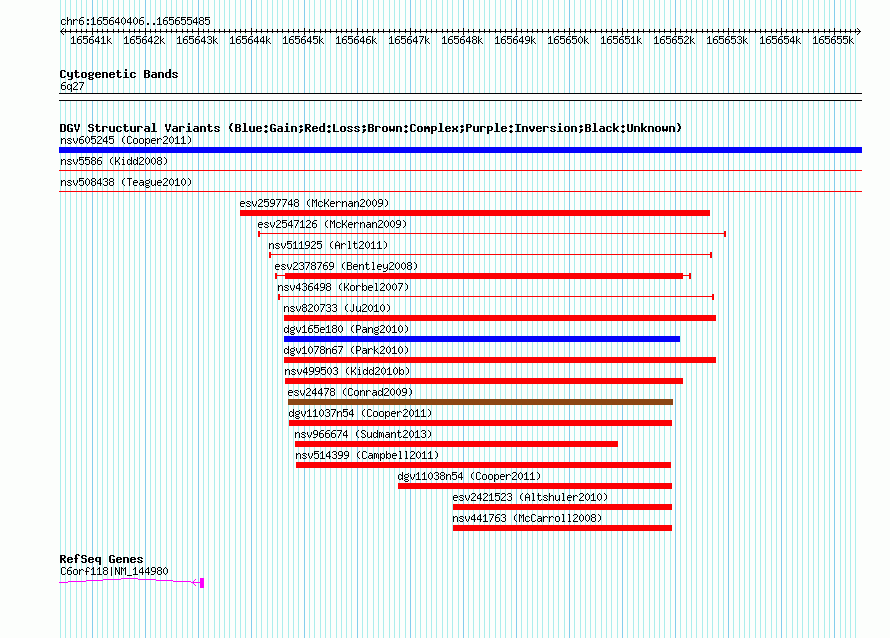This screenshot has width=890, height=638.
Task: Click the nsv5586 (Kidd2008) label
Action: [x=114, y=161]
